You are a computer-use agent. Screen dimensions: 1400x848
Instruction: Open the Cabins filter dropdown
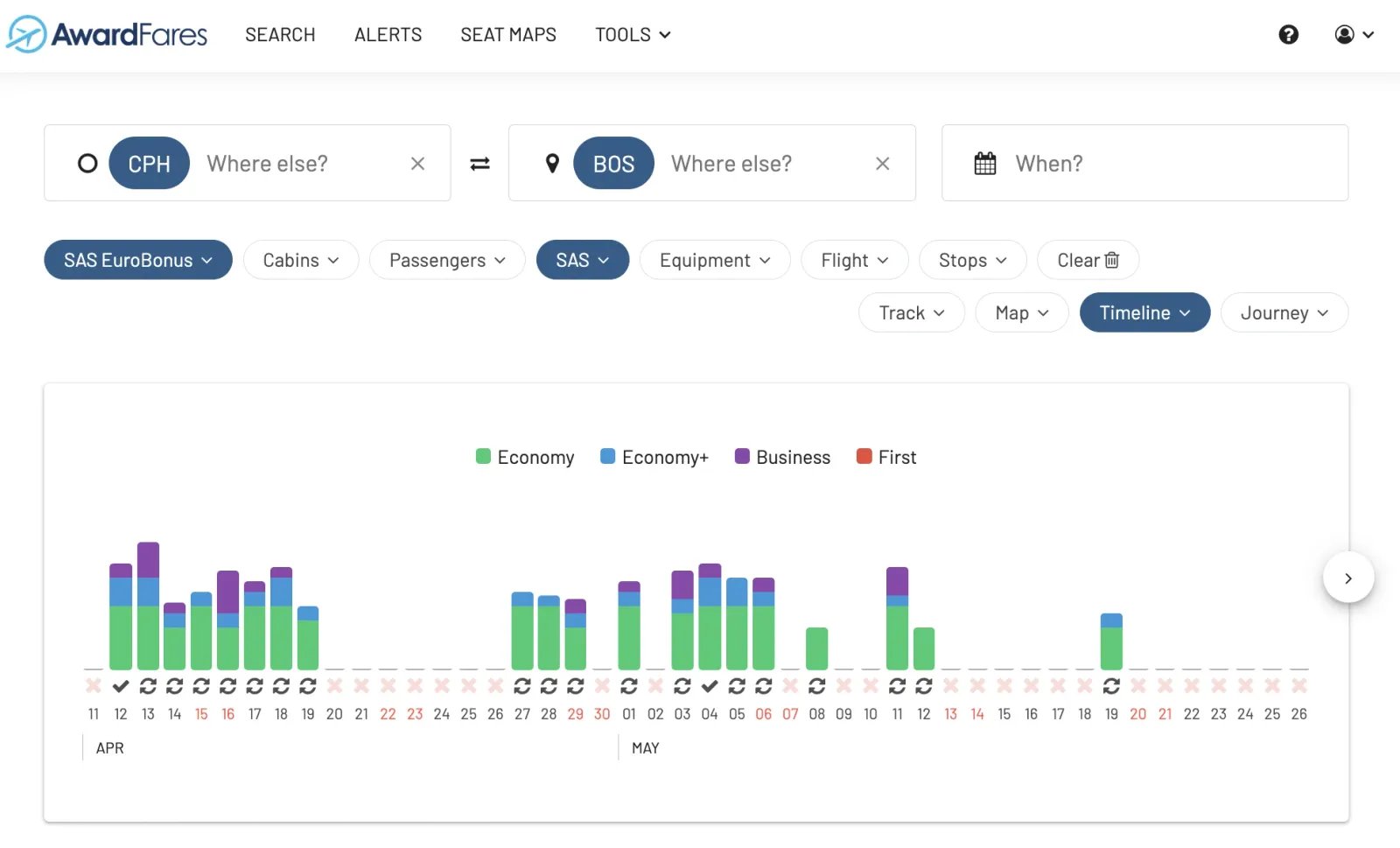click(301, 260)
